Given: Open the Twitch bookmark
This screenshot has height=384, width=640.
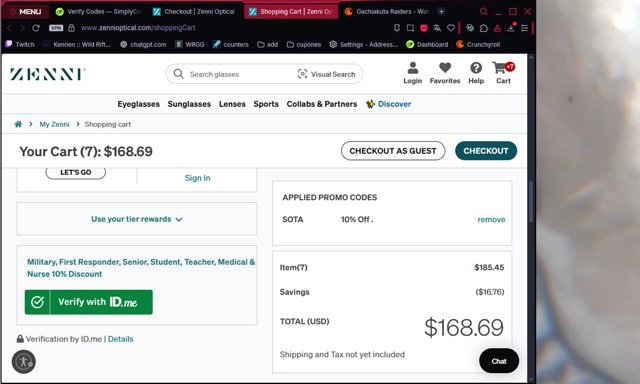Looking at the screenshot, I should pos(20,44).
